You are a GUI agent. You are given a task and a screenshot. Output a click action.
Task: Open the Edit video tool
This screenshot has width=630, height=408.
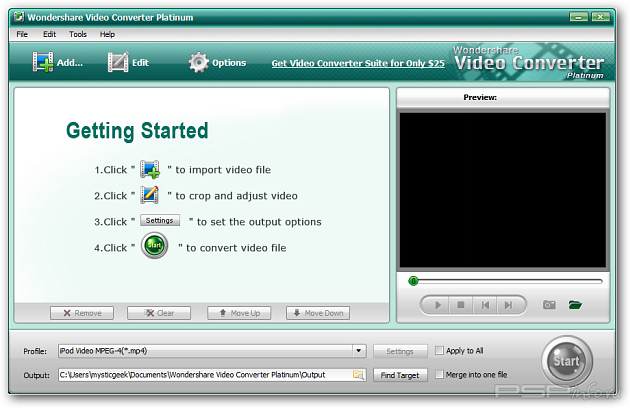point(128,63)
